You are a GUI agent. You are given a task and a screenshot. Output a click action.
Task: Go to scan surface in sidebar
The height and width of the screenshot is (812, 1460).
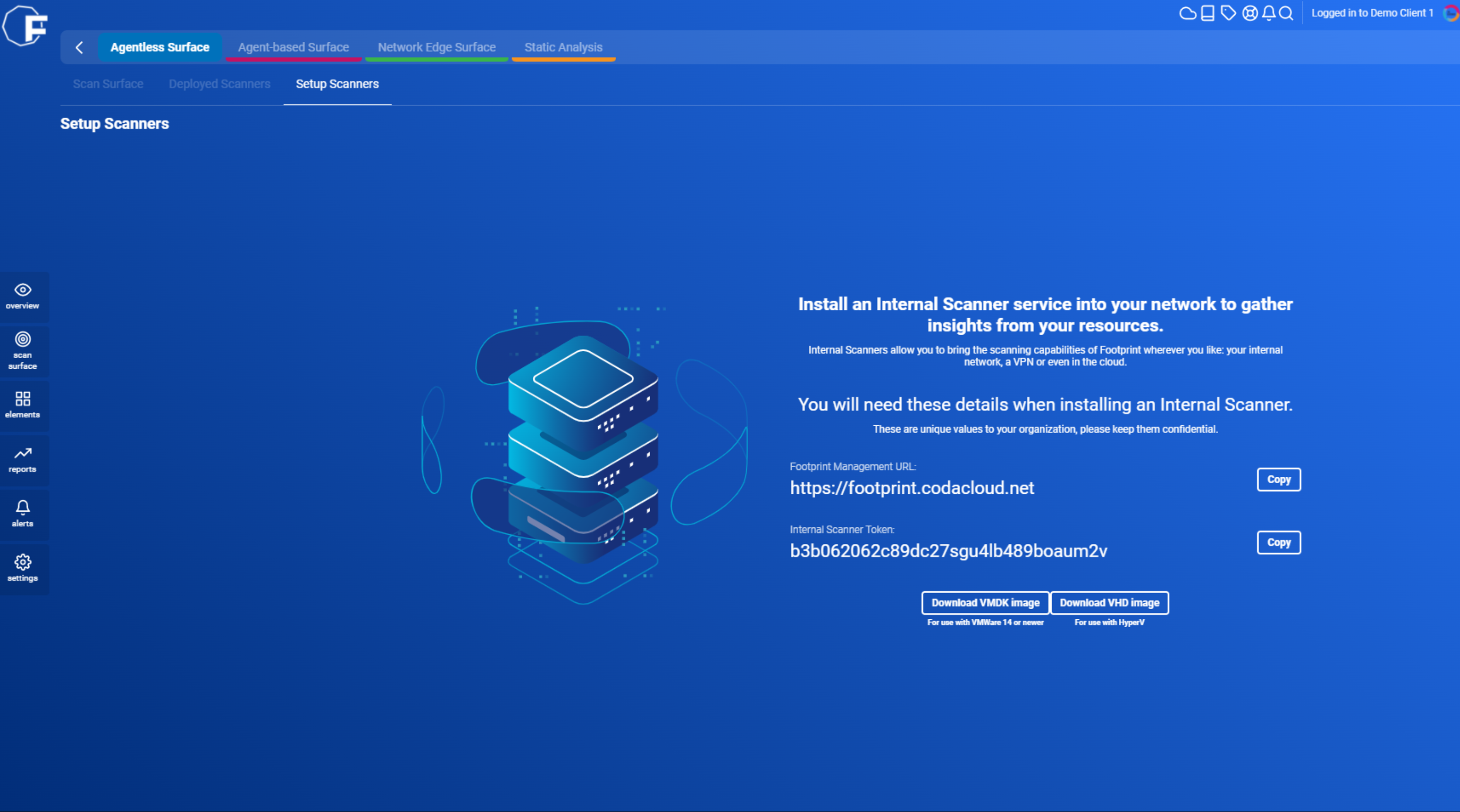tap(23, 351)
